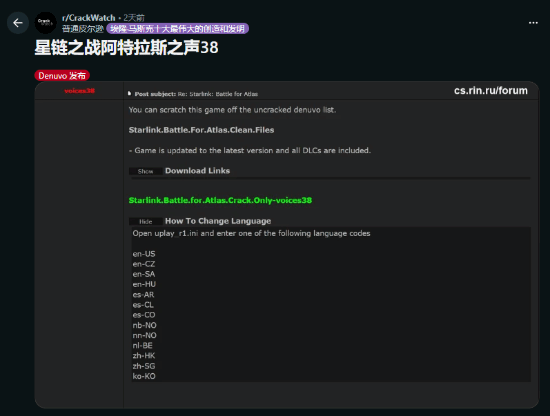Open the three-dot more options menu
The height and width of the screenshot is (416, 550).
coord(533,23)
